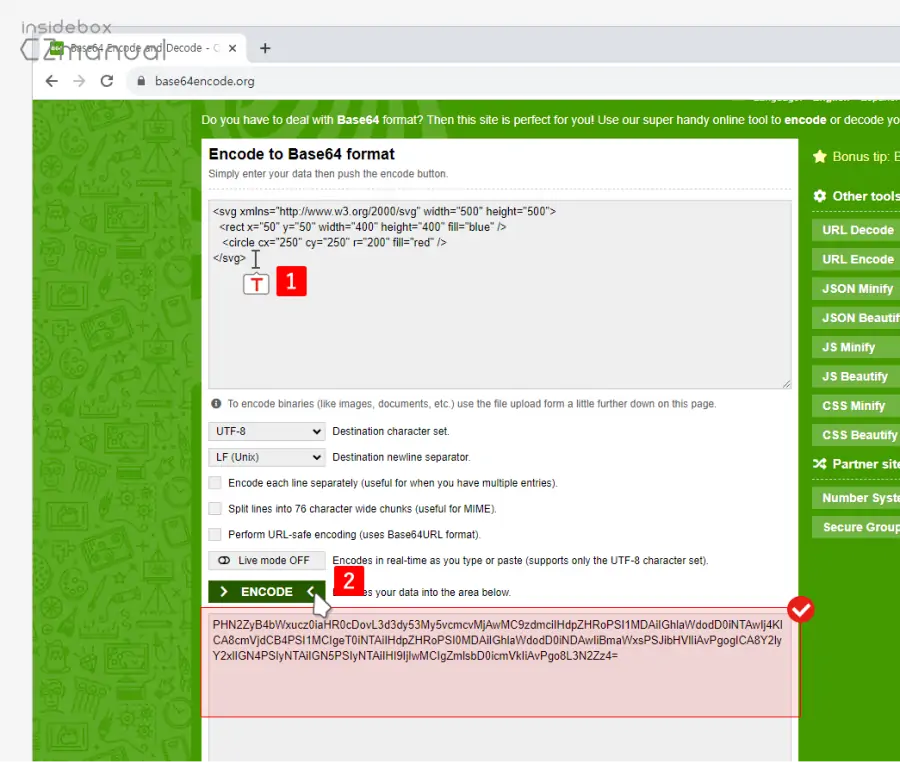Click the star icon beside Bonus tip
The width and height of the screenshot is (900, 762).
[820, 157]
